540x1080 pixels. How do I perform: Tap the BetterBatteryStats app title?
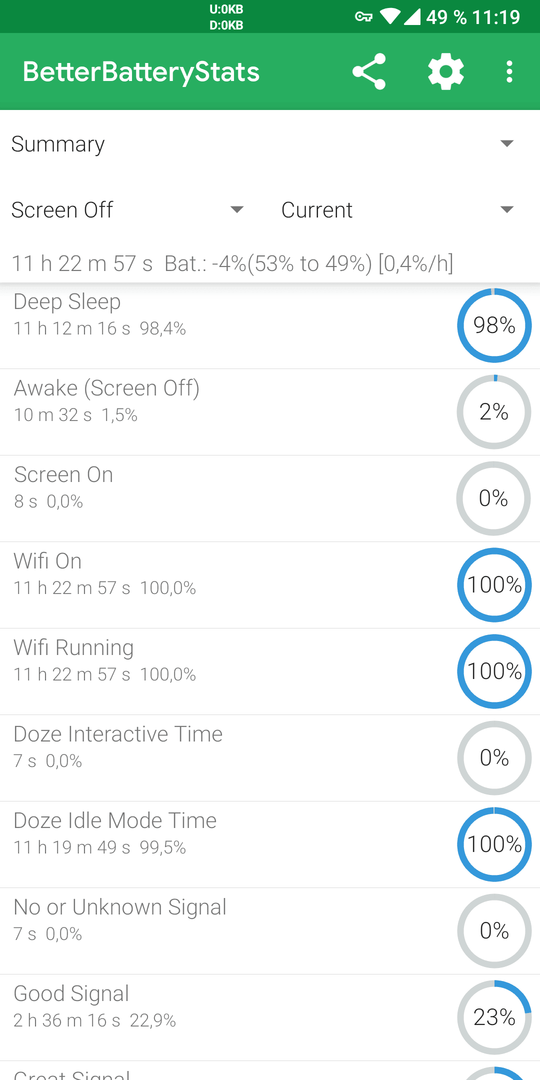tap(141, 72)
